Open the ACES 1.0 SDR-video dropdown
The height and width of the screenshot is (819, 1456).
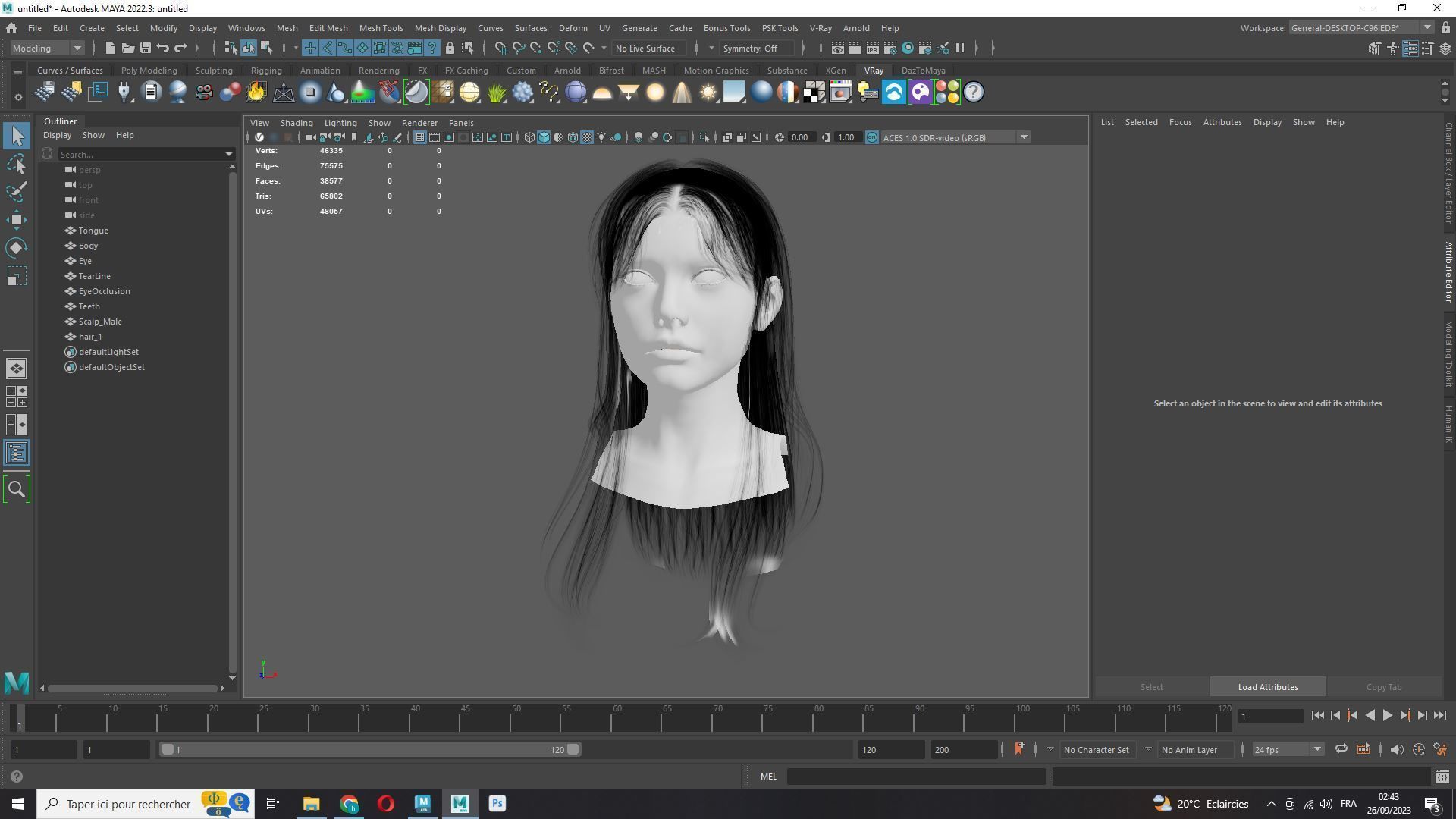coord(955,137)
